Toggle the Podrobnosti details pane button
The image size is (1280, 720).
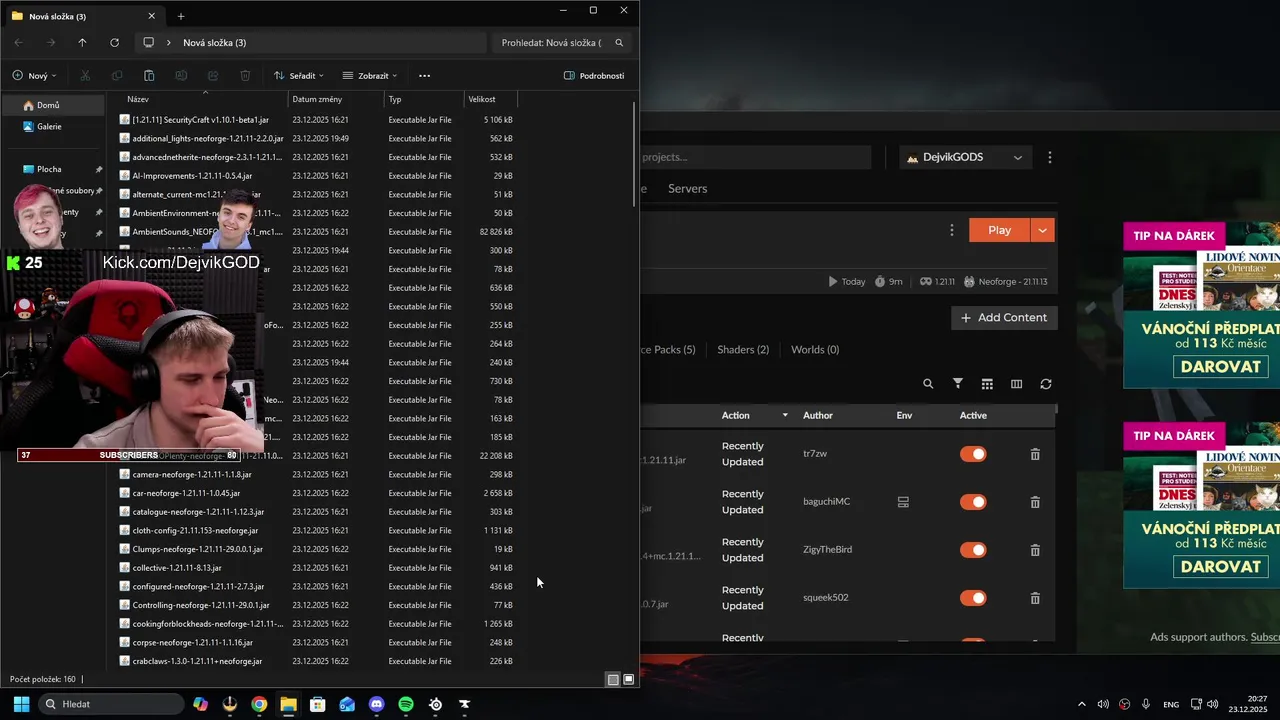(x=594, y=76)
